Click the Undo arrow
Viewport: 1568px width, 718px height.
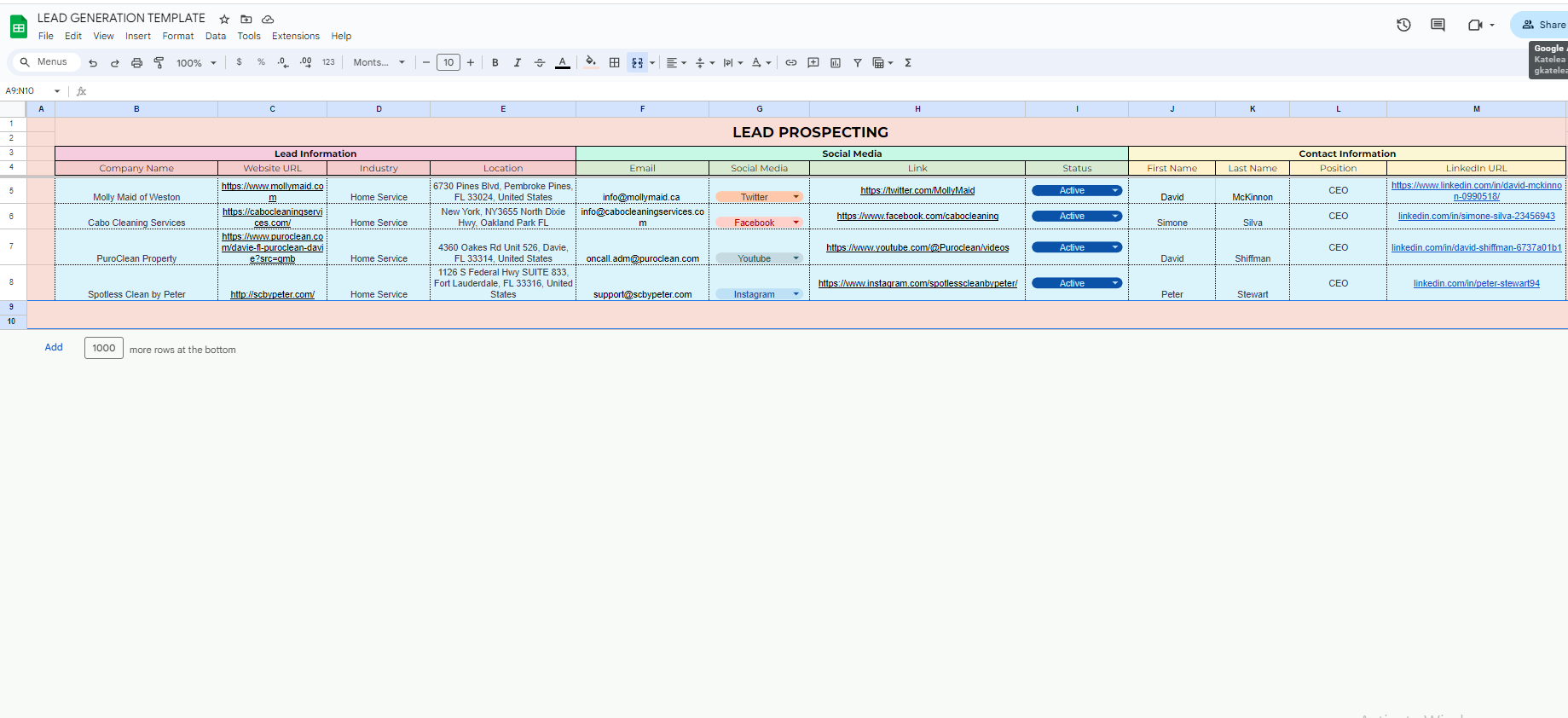[93, 62]
